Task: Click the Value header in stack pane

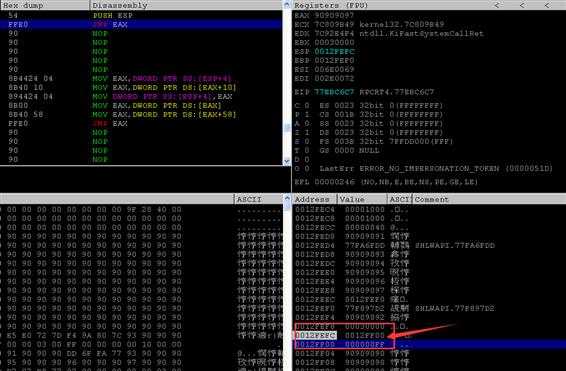Action: click(362, 199)
